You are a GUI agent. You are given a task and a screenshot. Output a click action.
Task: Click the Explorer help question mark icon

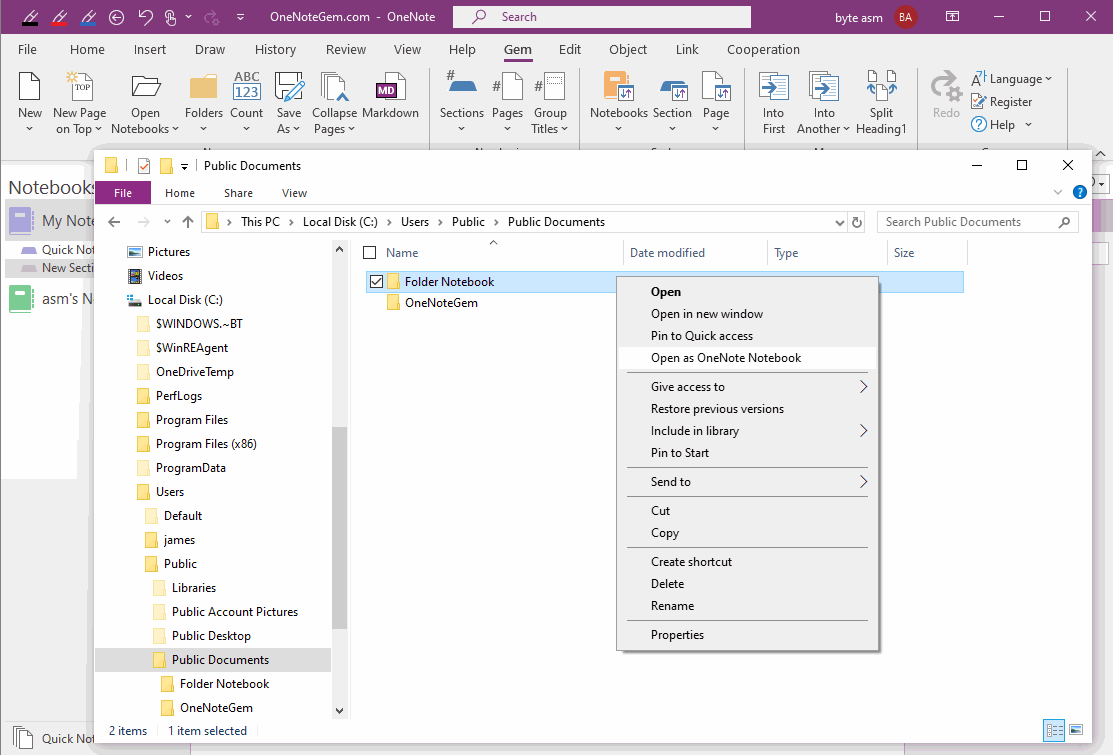tap(1080, 192)
